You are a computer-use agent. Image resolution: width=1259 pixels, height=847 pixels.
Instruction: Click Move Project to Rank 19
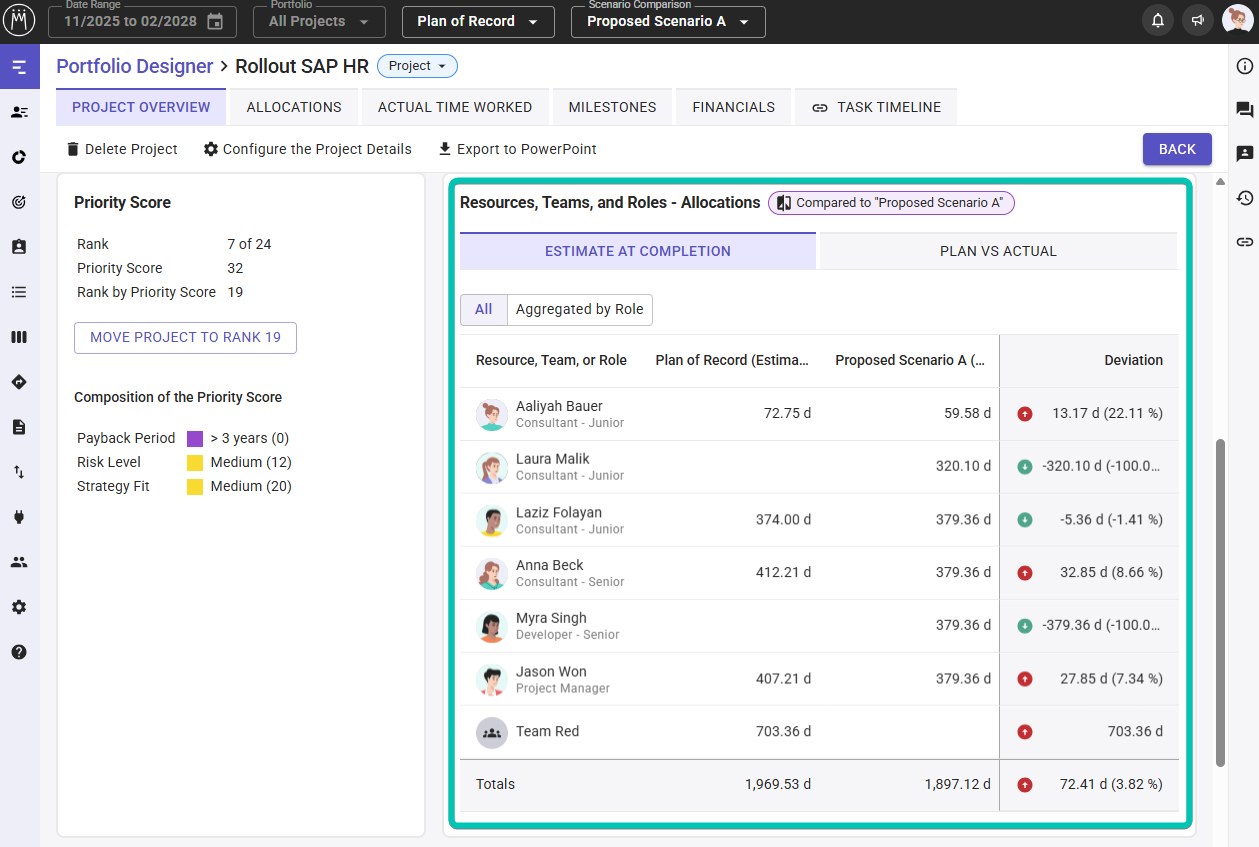[x=185, y=338]
